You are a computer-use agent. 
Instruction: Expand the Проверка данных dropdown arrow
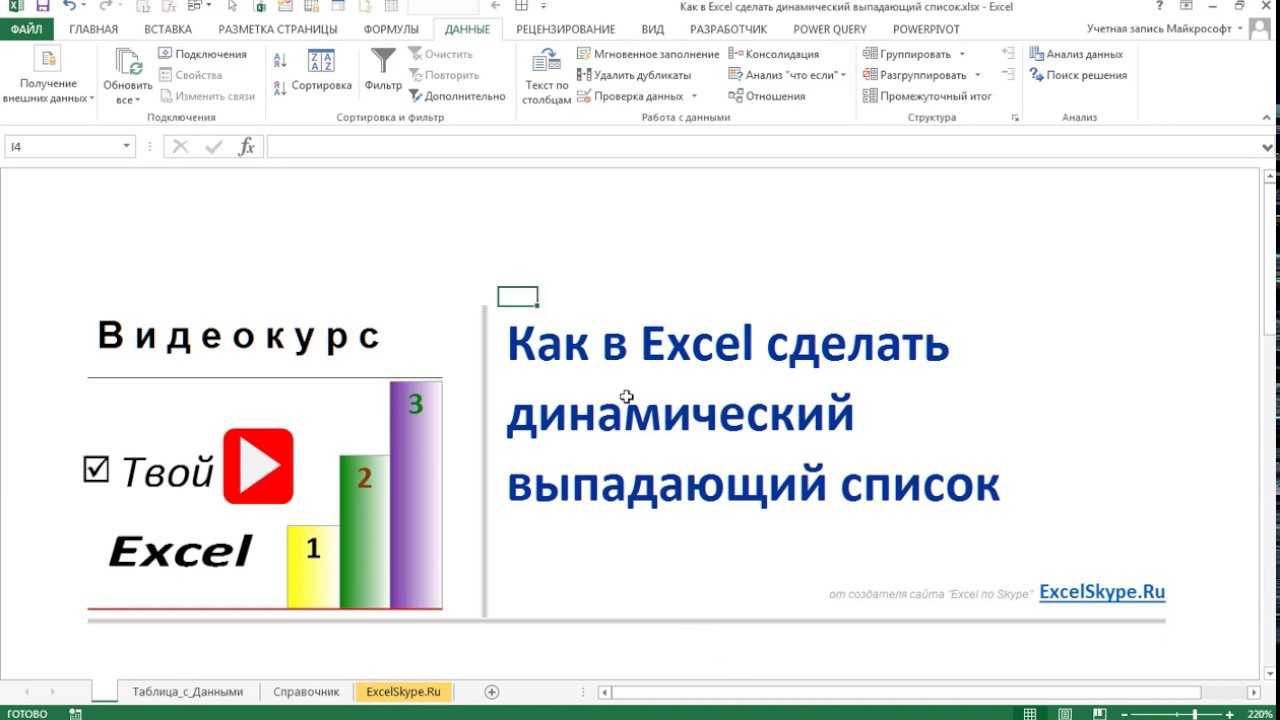pyautogui.click(x=694, y=97)
